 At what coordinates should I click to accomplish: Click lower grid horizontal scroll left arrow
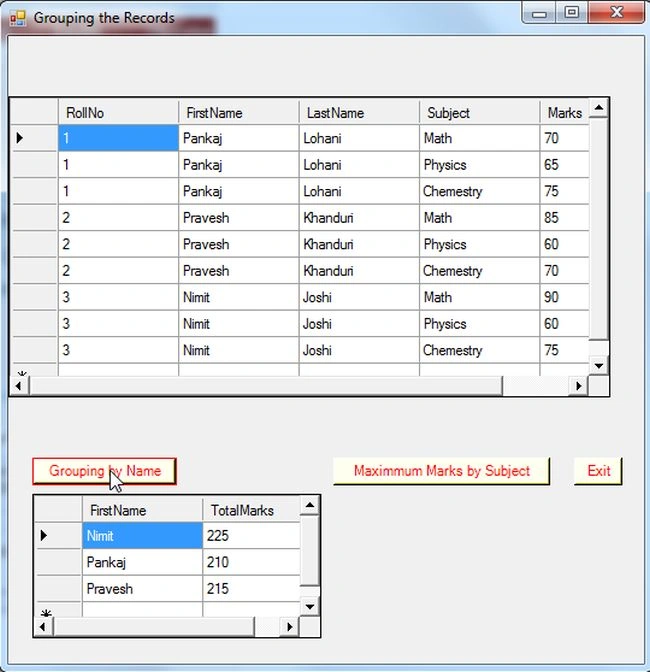pyautogui.click(x=43, y=627)
